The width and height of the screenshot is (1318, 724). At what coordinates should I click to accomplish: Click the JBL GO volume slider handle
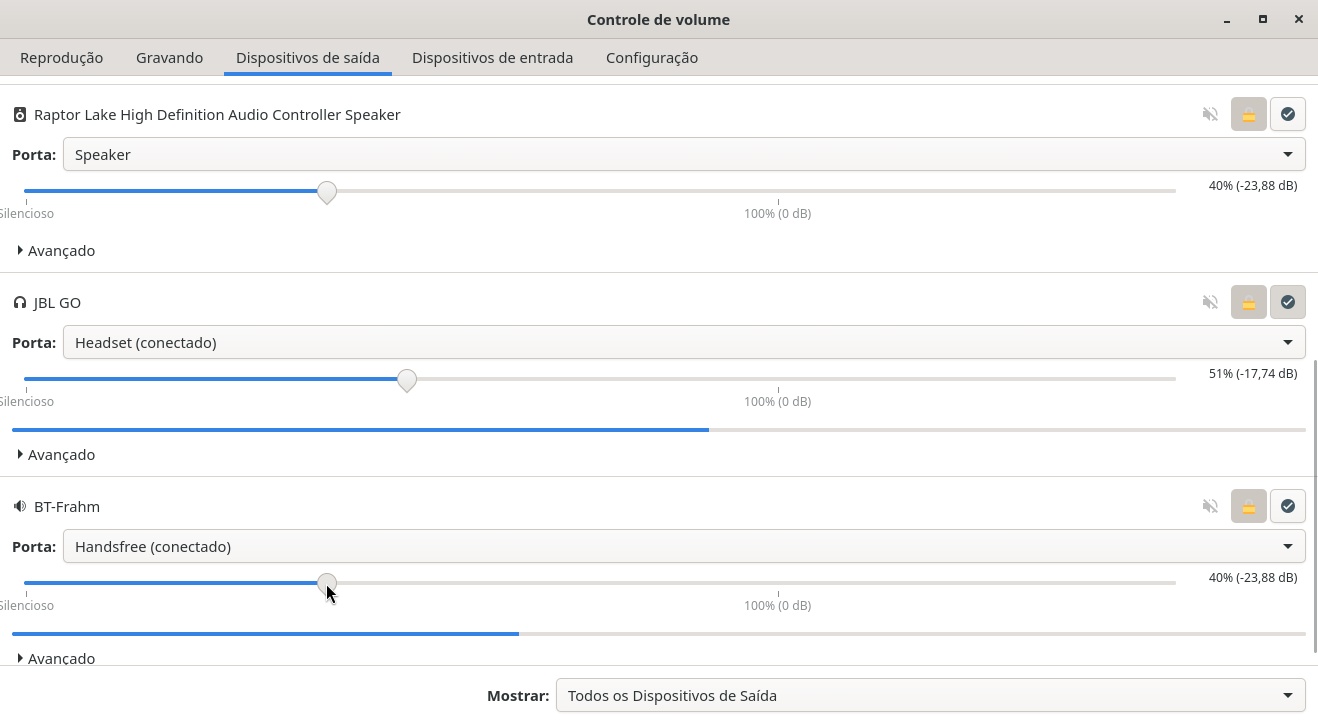pyautogui.click(x=406, y=380)
